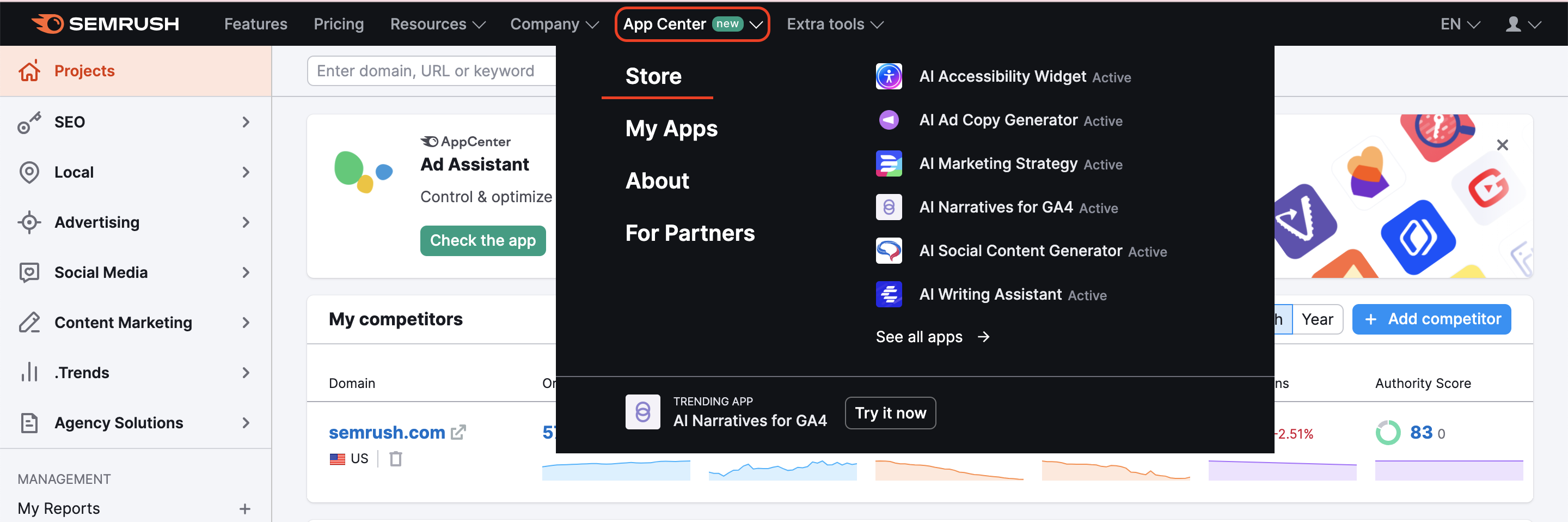Open the Pricing menu item
The width and height of the screenshot is (1568, 522).
[339, 25]
